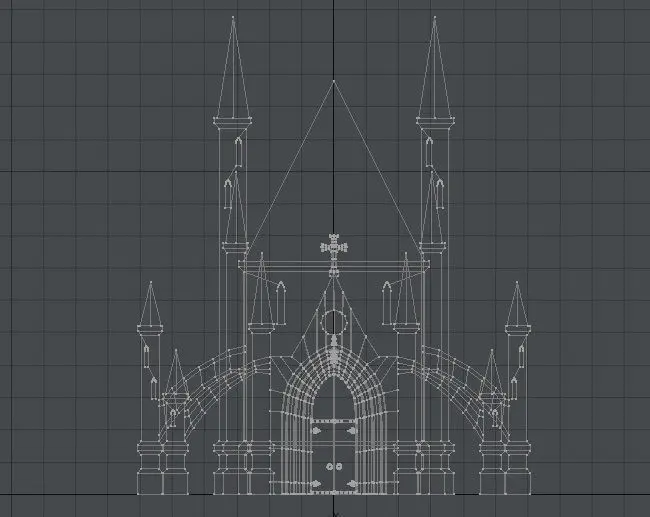Pick the lower-right hinge of the main door
This screenshot has width=650, height=517.
[x=352, y=483]
